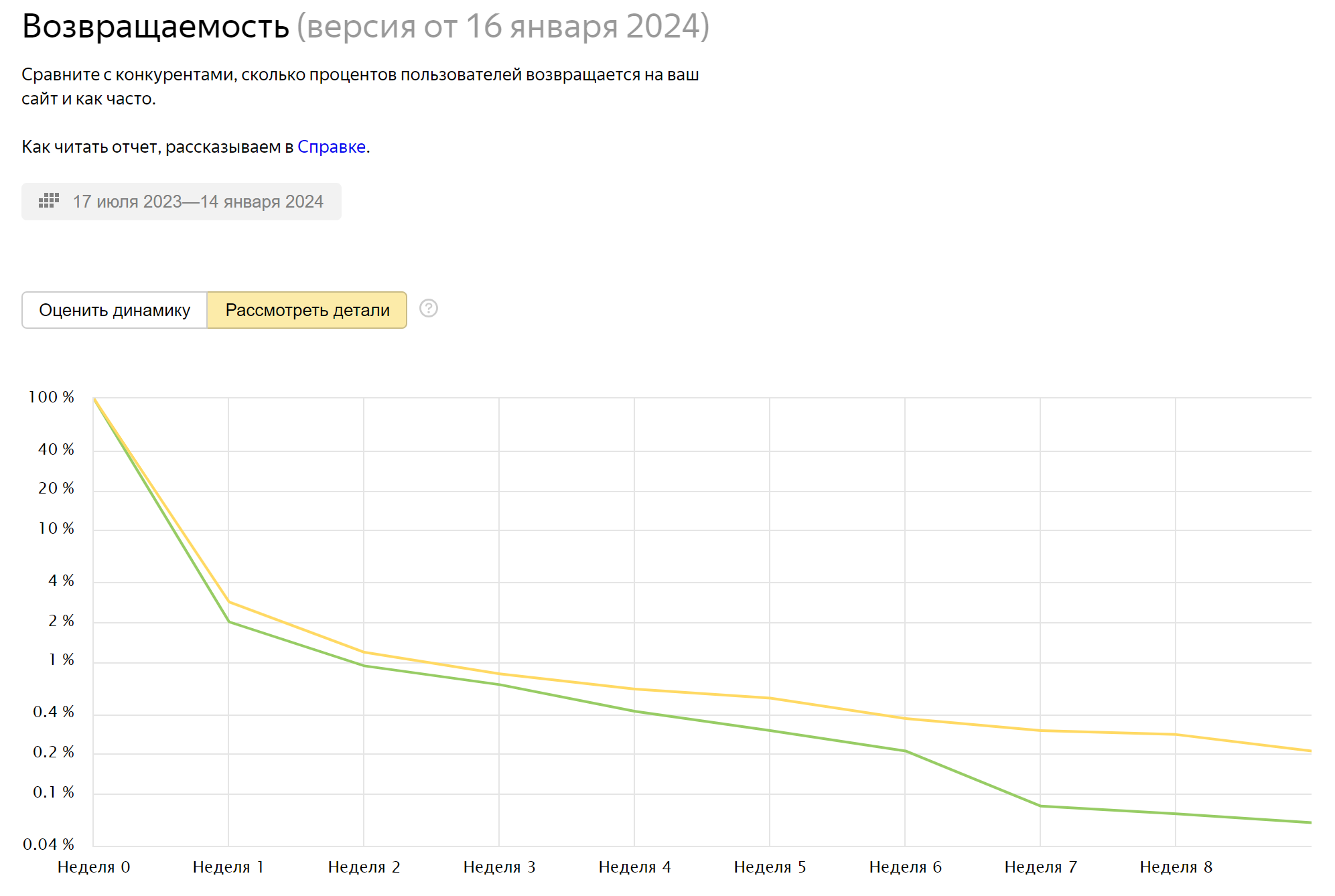Click yellow line point at Неделя 8
This screenshot has width=1335, height=896.
point(1176,735)
